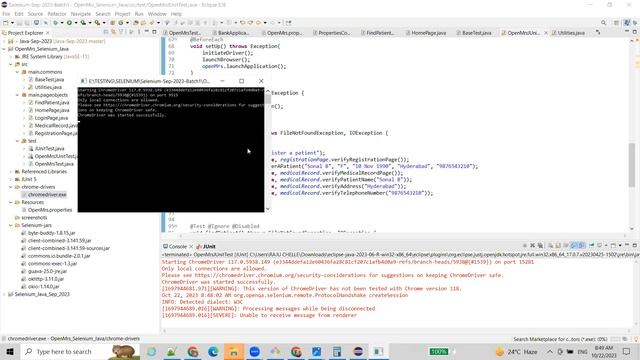Open the New file dropdown arrow
640x360 pixels.
point(12,23)
